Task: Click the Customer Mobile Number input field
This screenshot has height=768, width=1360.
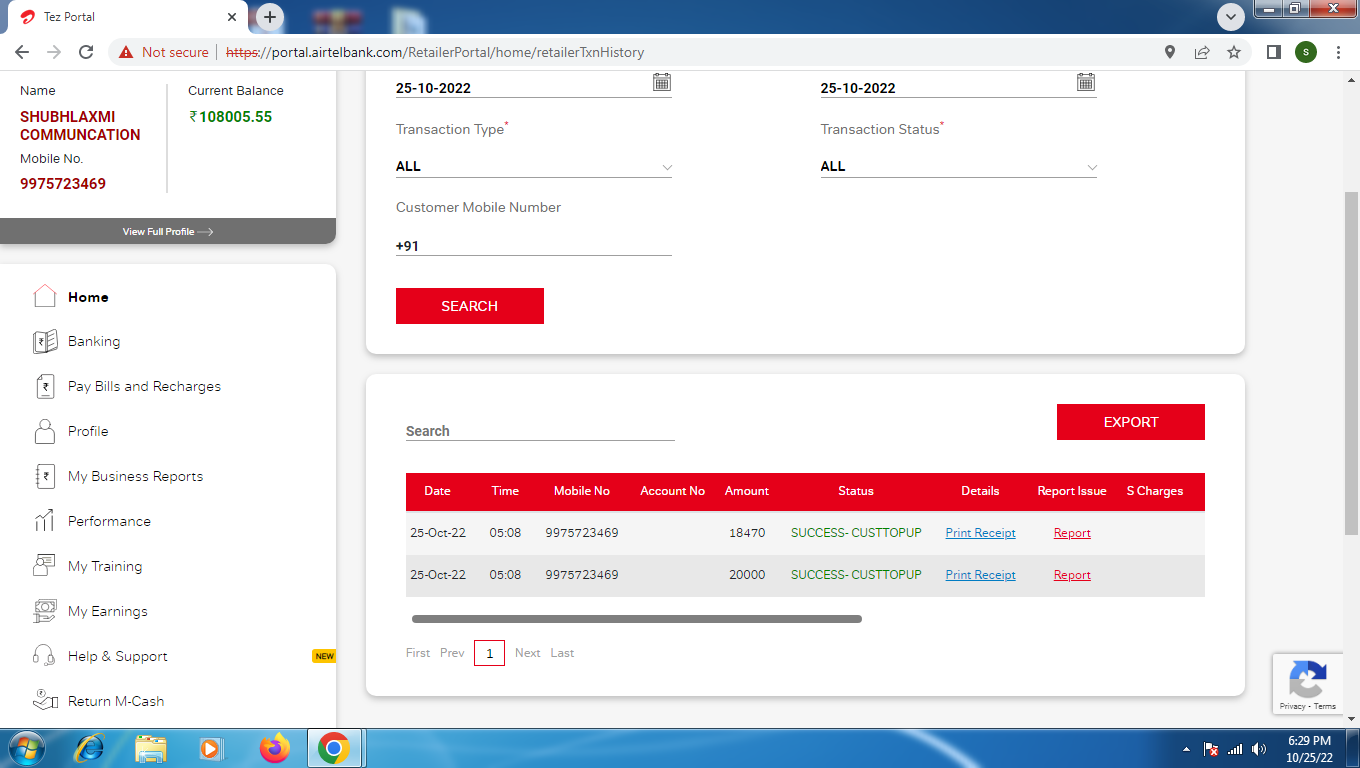Action: click(540, 246)
